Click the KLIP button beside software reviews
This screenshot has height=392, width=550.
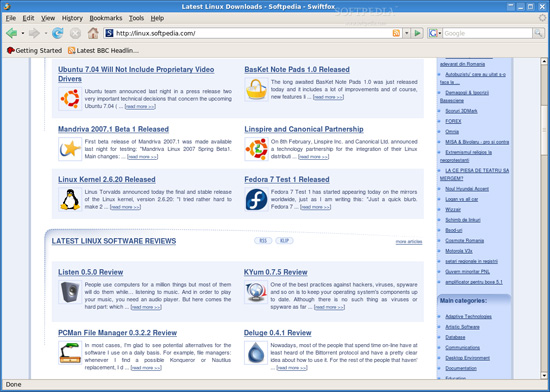click(284, 241)
